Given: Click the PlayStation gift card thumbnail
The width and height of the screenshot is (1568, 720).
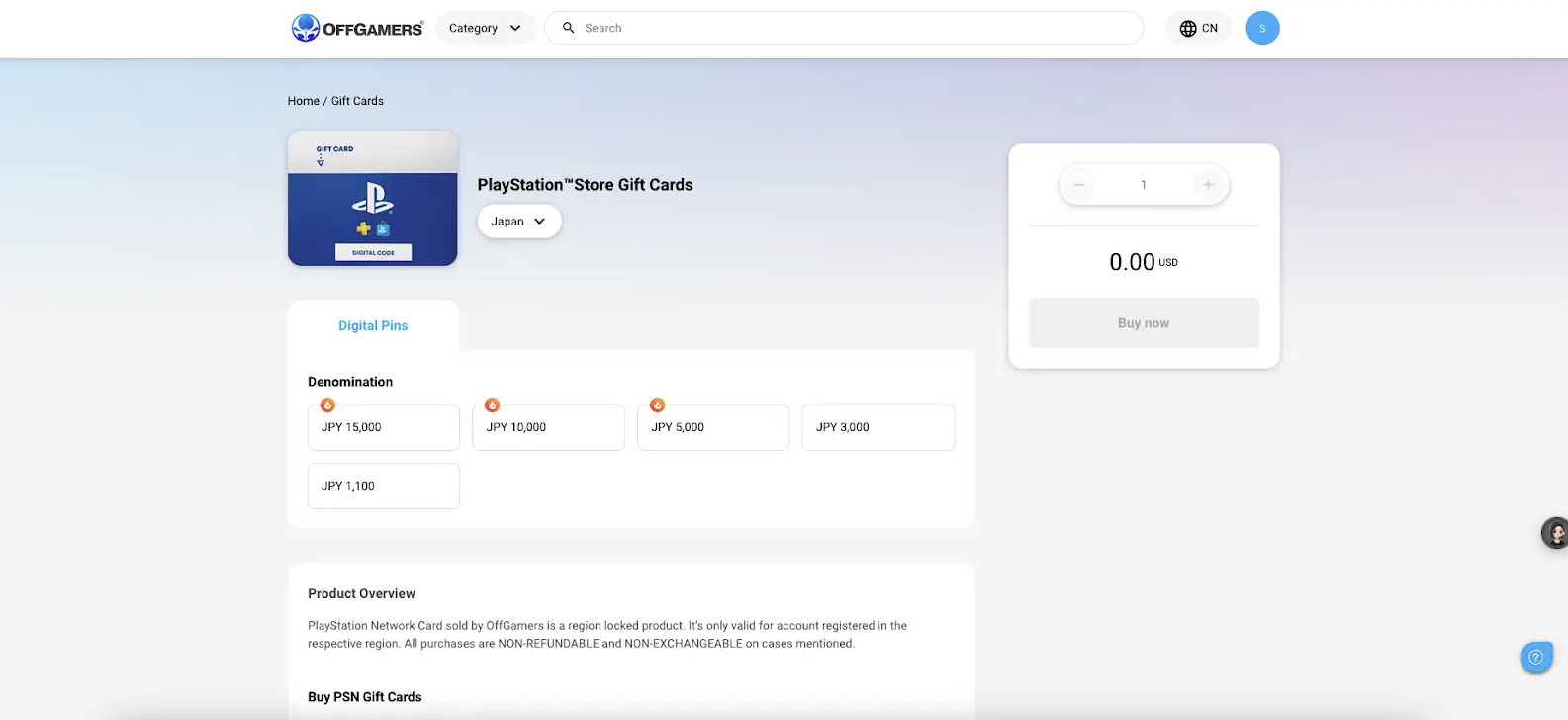Looking at the screenshot, I should tap(373, 198).
